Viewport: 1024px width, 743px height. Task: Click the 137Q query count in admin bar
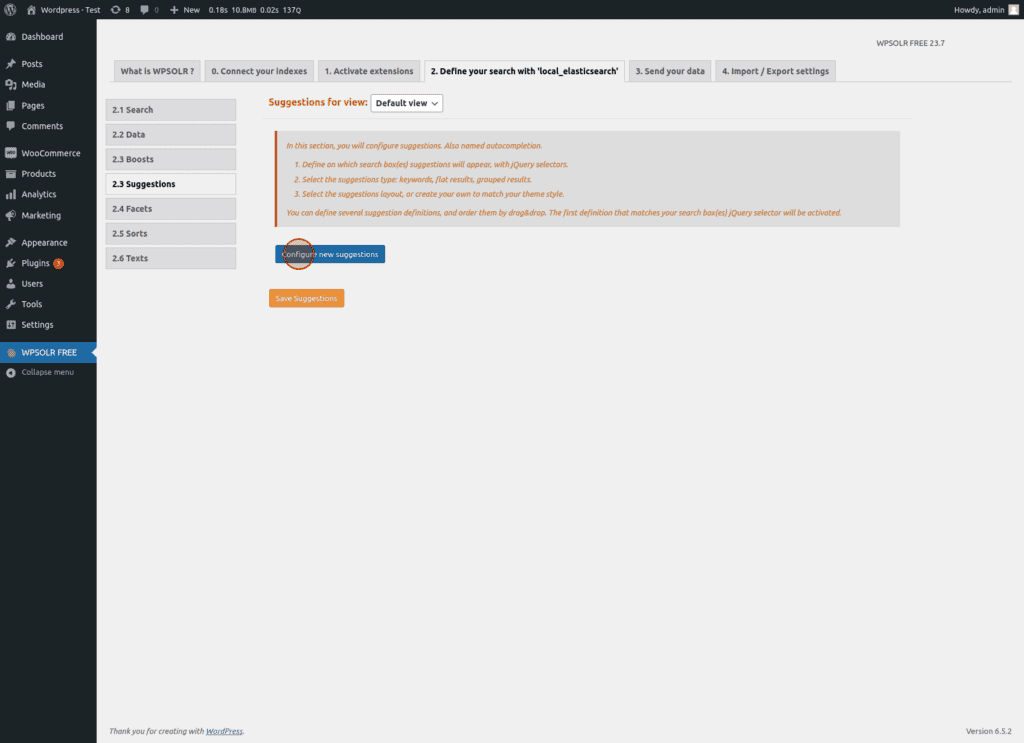click(292, 10)
